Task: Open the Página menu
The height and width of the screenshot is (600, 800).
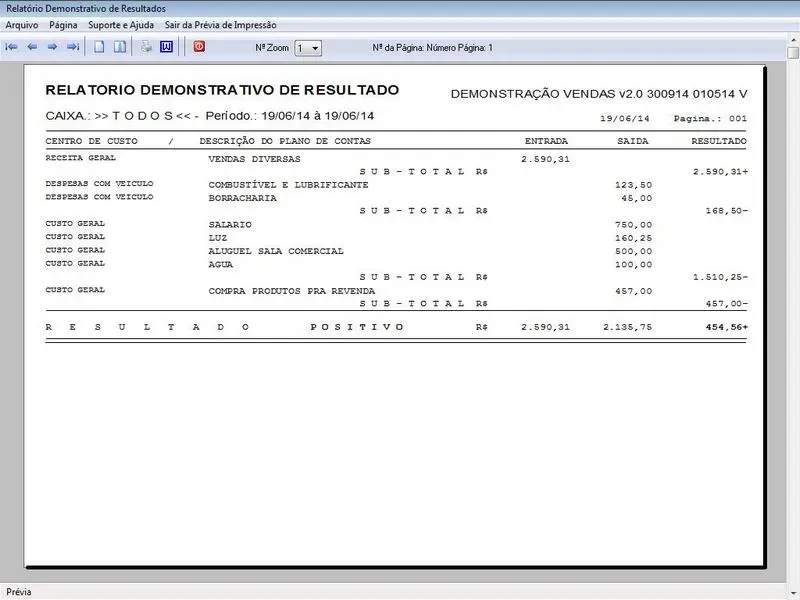Action: pyautogui.click(x=63, y=25)
